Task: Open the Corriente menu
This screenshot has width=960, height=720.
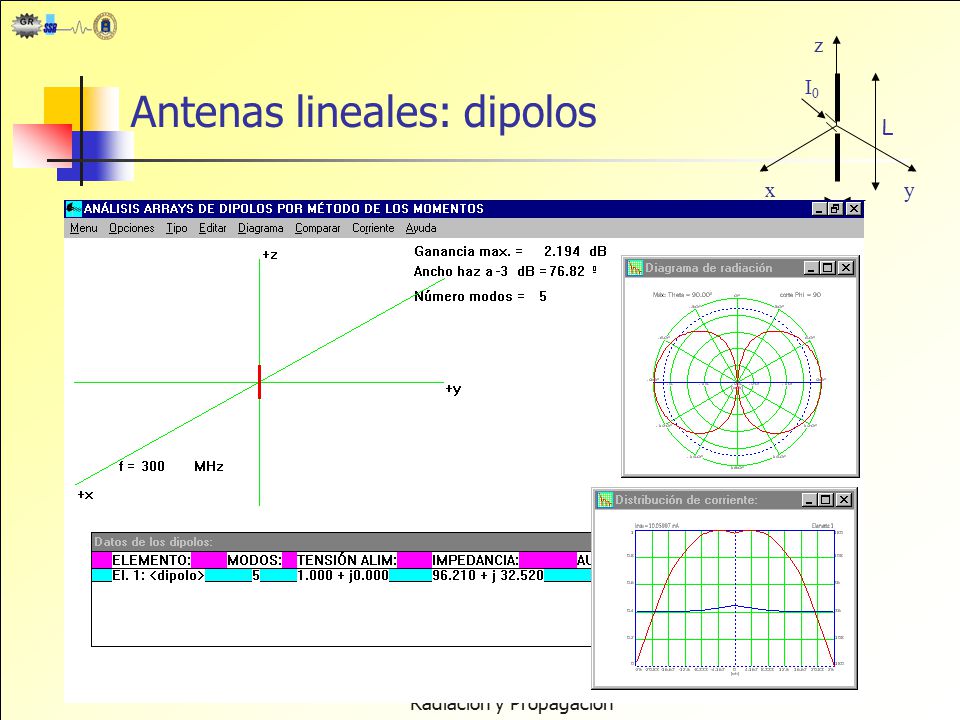Action: (x=373, y=228)
